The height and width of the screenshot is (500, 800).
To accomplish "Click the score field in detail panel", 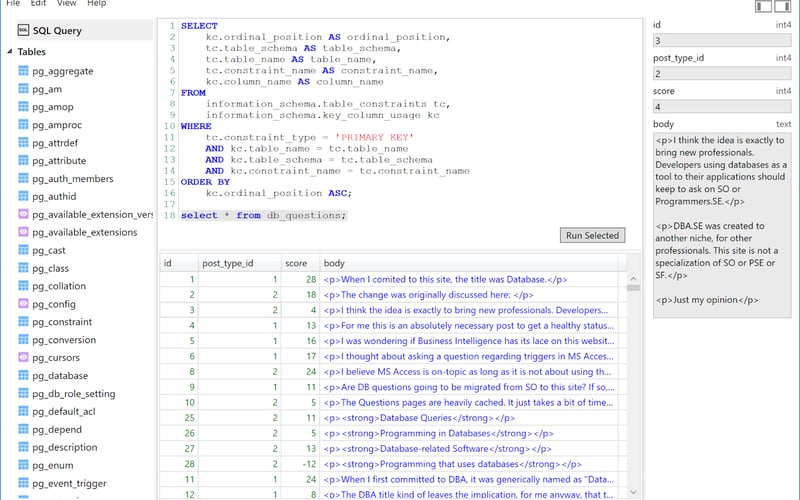I will tap(722, 107).
